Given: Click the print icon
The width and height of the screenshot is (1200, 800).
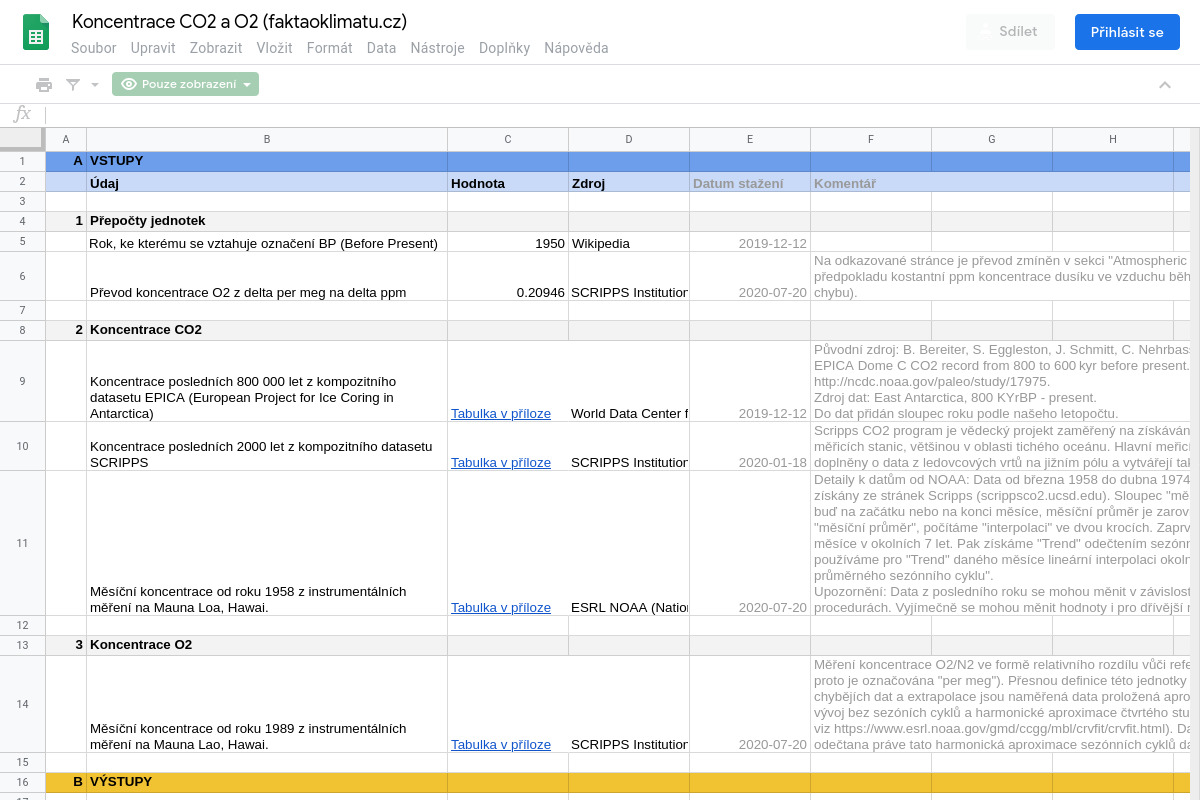Looking at the screenshot, I should tap(44, 84).
